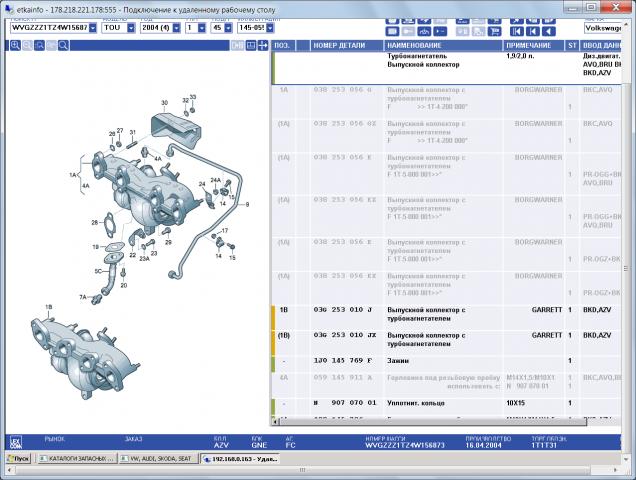Click engine code AZV in status bar
The height and width of the screenshot is (480, 636).
click(x=221, y=445)
